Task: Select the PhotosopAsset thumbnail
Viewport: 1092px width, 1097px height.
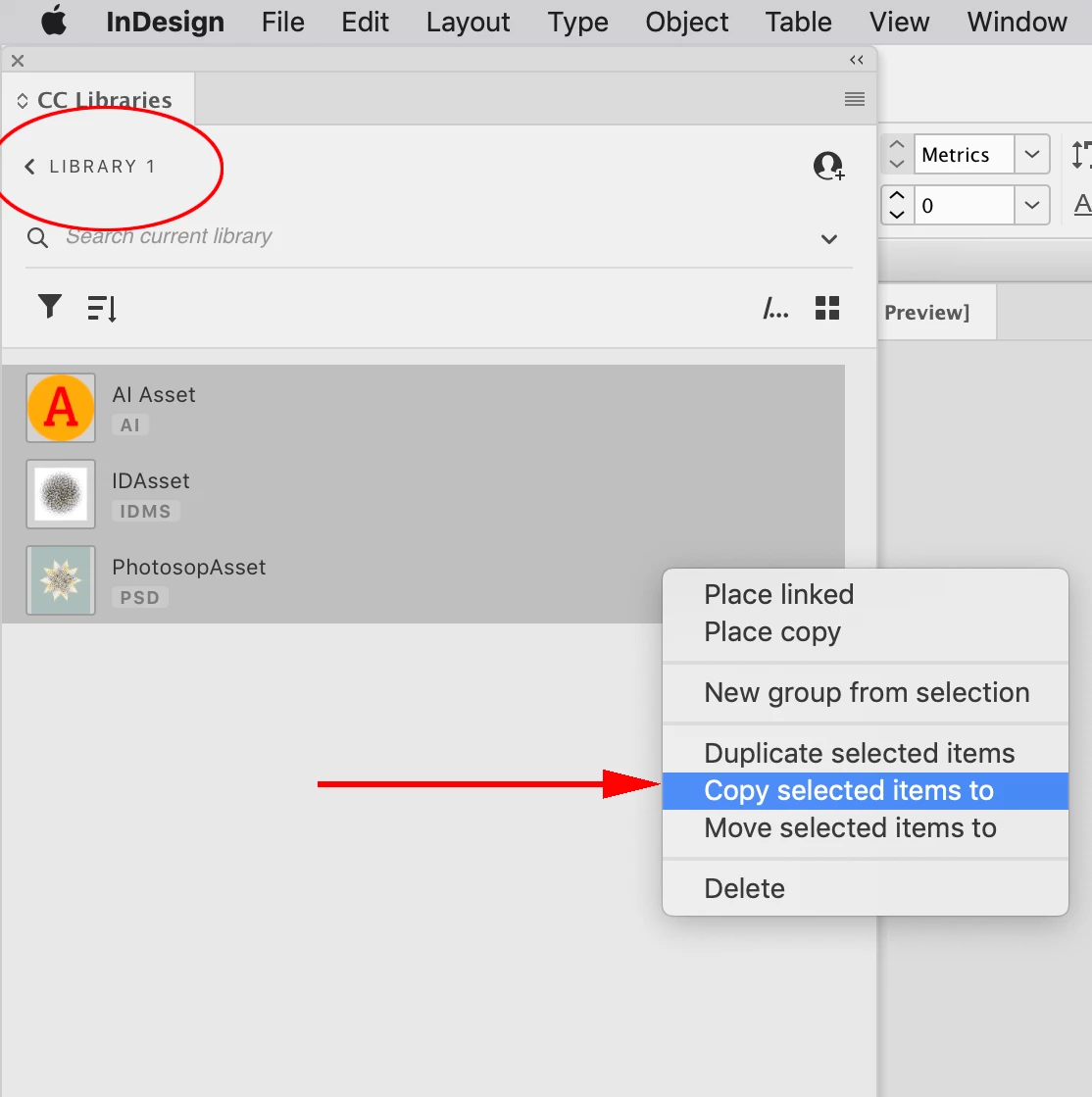Action: tap(61, 580)
